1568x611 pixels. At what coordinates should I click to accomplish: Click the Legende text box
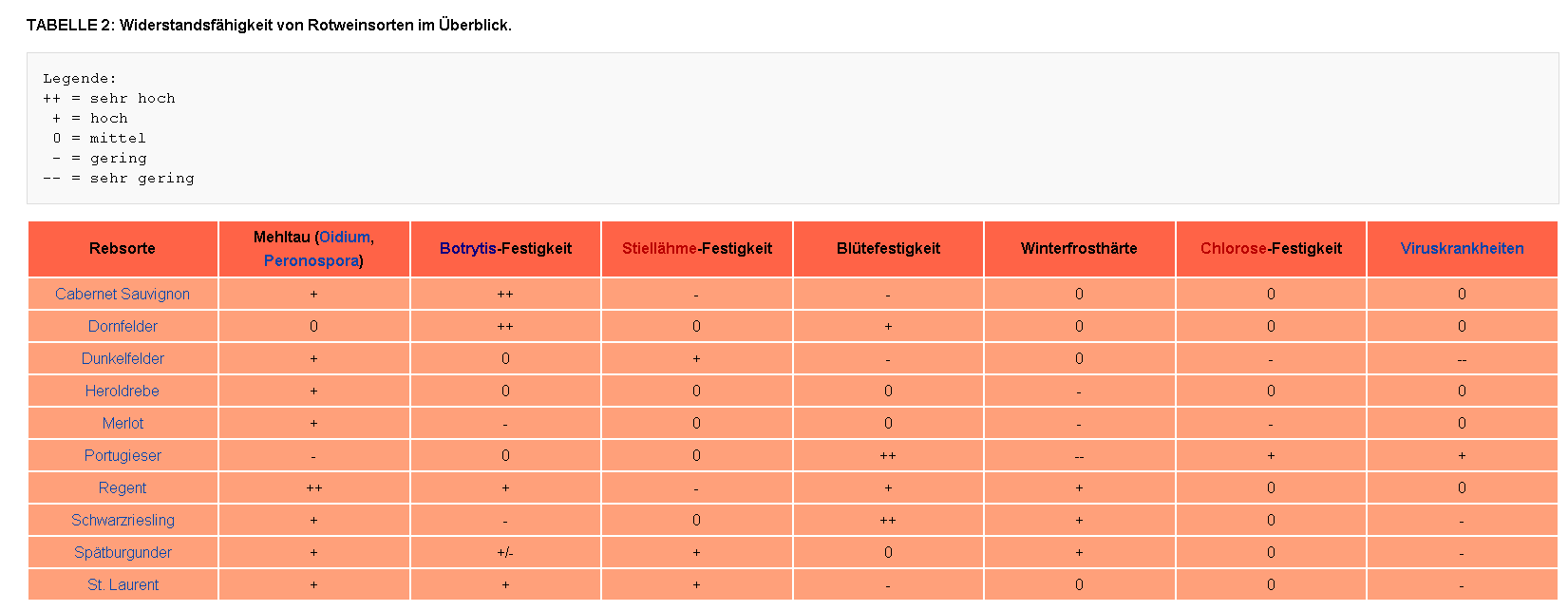[792, 128]
